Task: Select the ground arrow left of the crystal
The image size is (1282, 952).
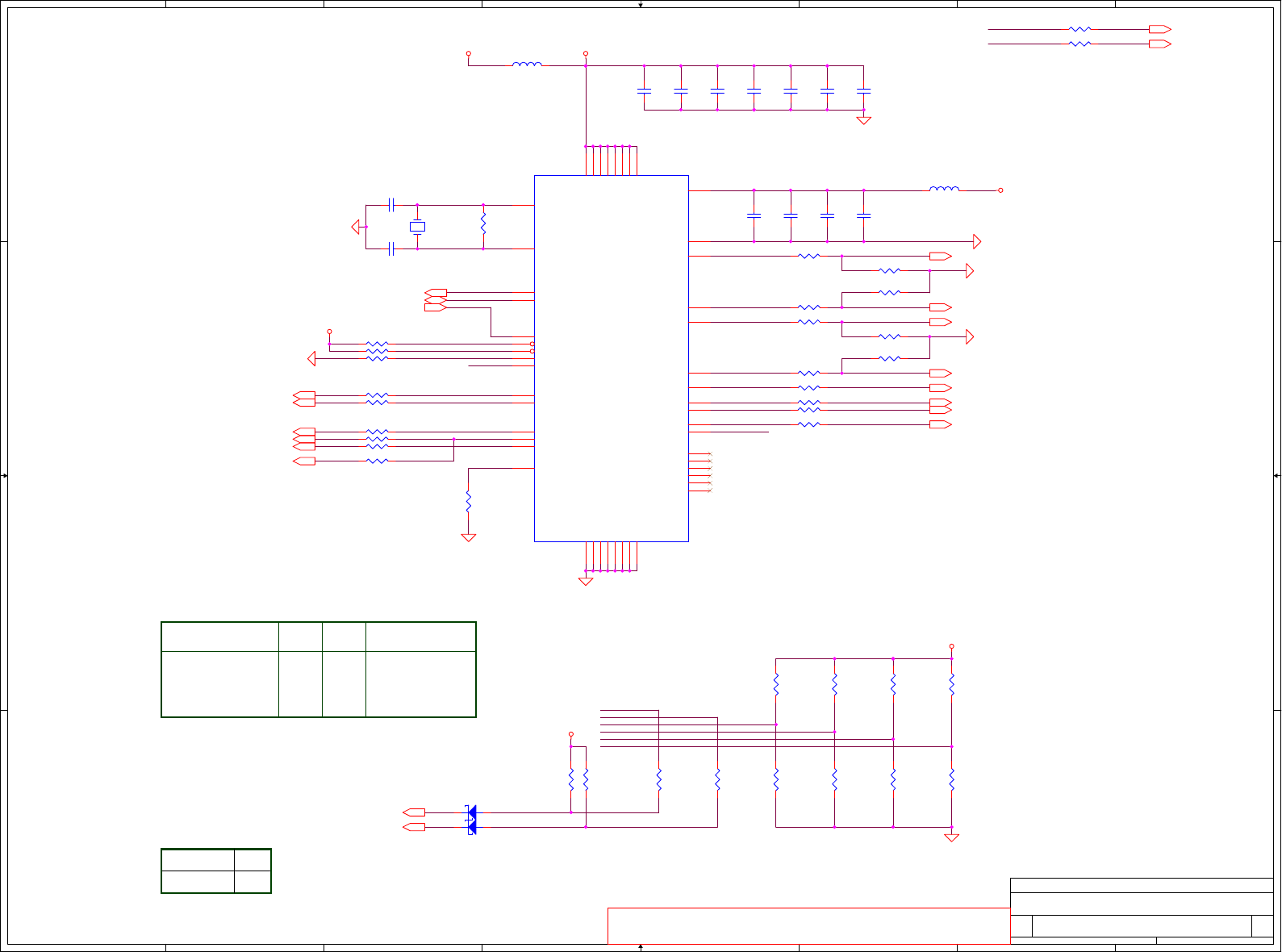Action: pyautogui.click(x=356, y=227)
